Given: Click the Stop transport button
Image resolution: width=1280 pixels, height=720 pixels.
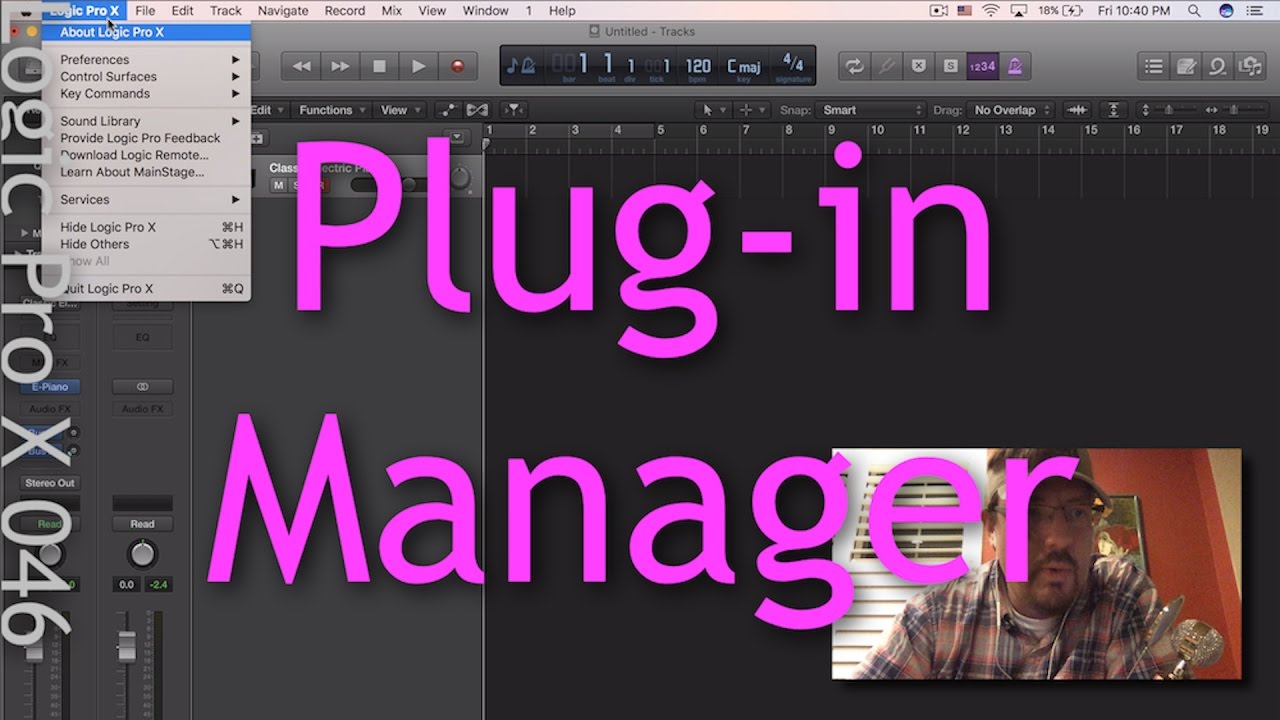Looking at the screenshot, I should [x=379, y=67].
